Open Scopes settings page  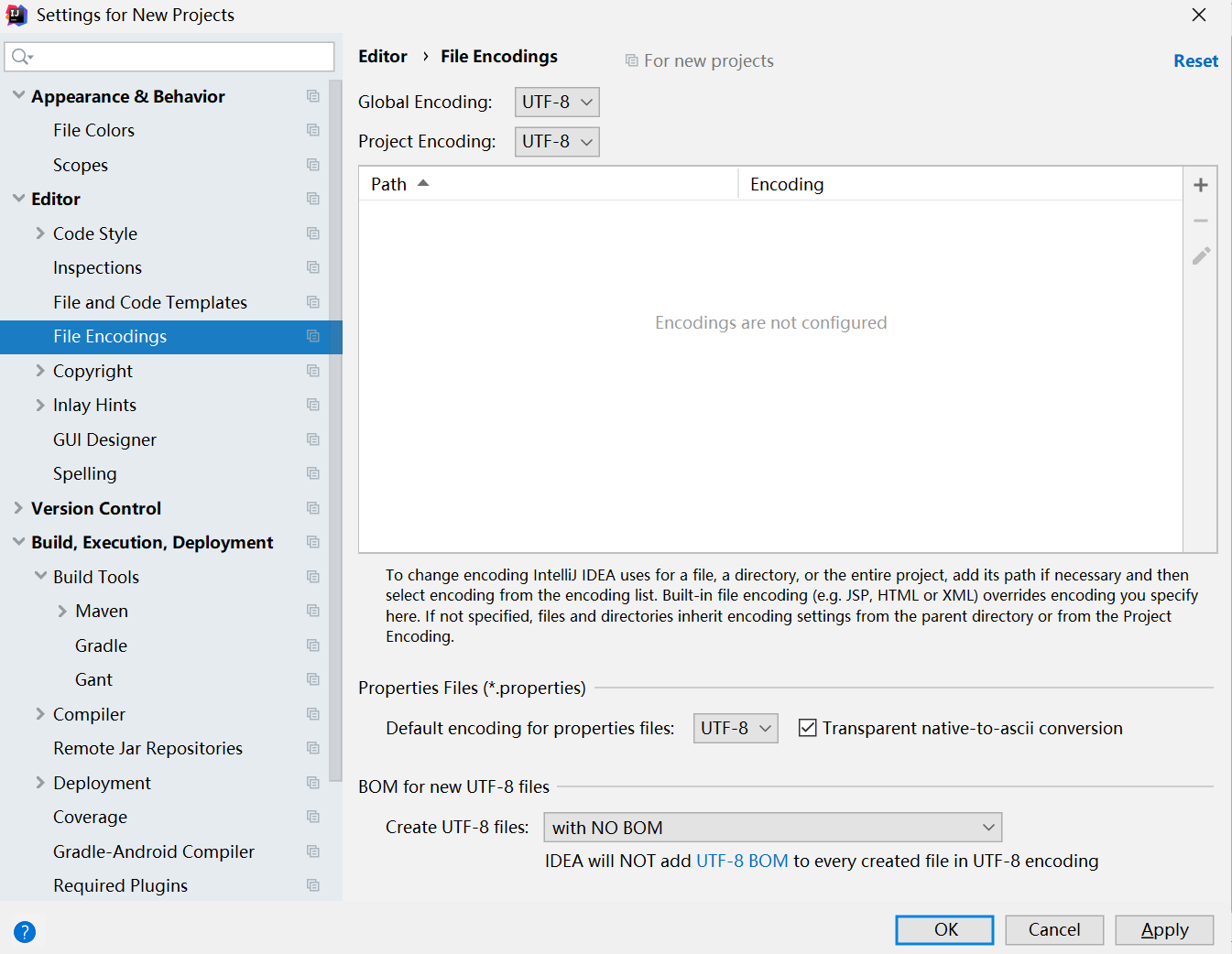point(81,165)
